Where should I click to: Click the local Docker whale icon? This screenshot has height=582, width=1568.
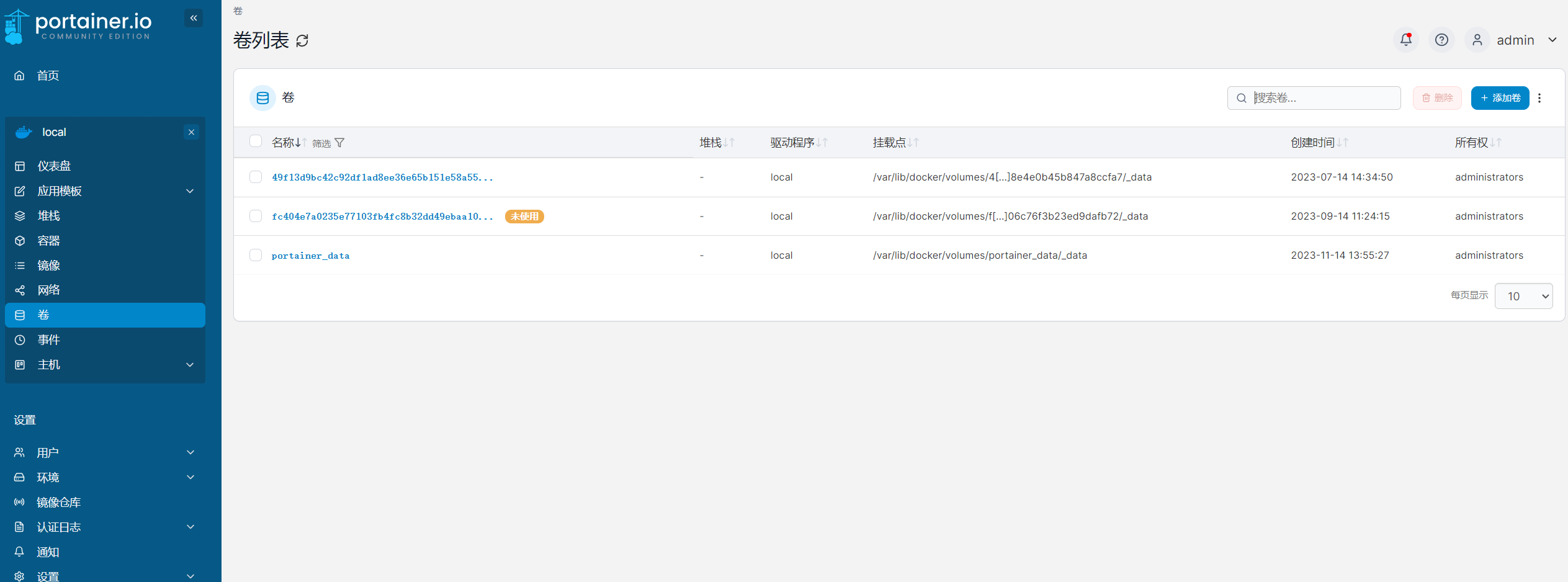coord(24,132)
